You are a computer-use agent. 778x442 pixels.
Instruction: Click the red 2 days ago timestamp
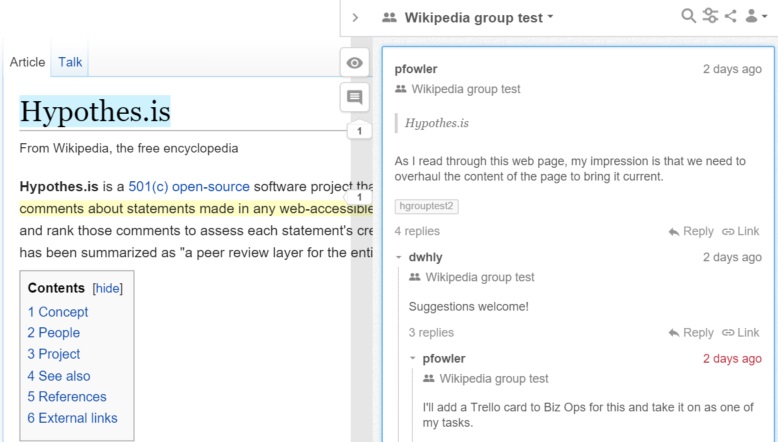(732, 359)
